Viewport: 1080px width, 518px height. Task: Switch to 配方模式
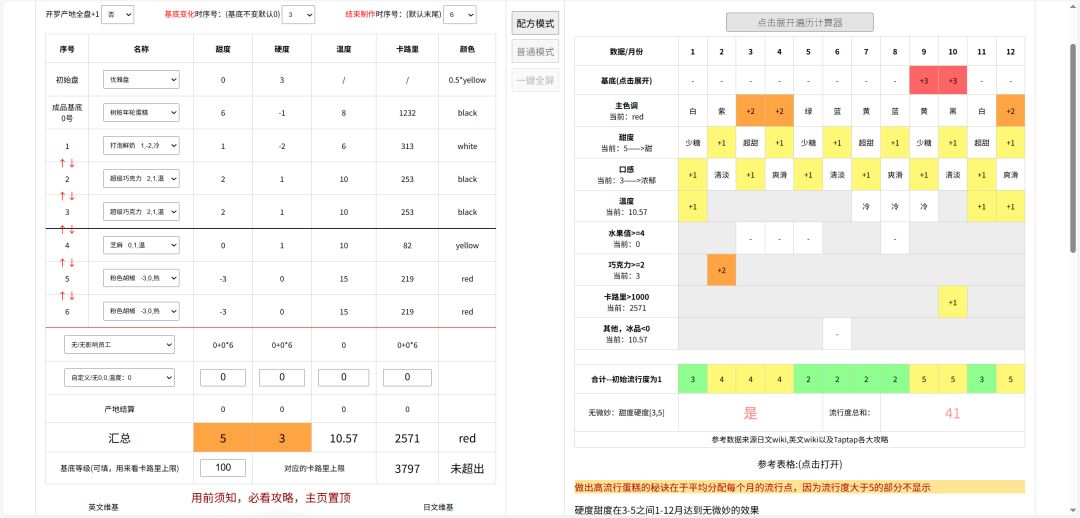(535, 23)
